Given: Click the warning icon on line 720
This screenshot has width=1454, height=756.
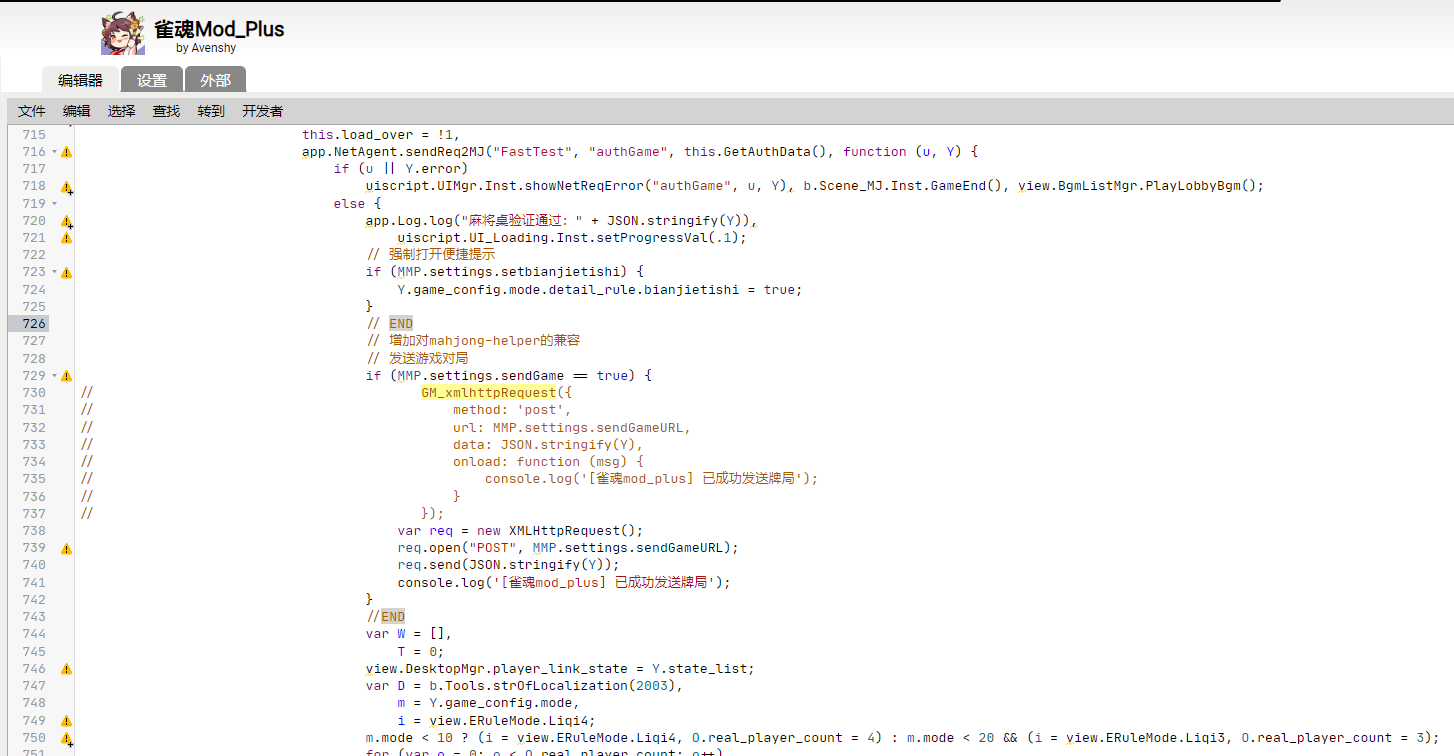Looking at the screenshot, I should (x=66, y=221).
